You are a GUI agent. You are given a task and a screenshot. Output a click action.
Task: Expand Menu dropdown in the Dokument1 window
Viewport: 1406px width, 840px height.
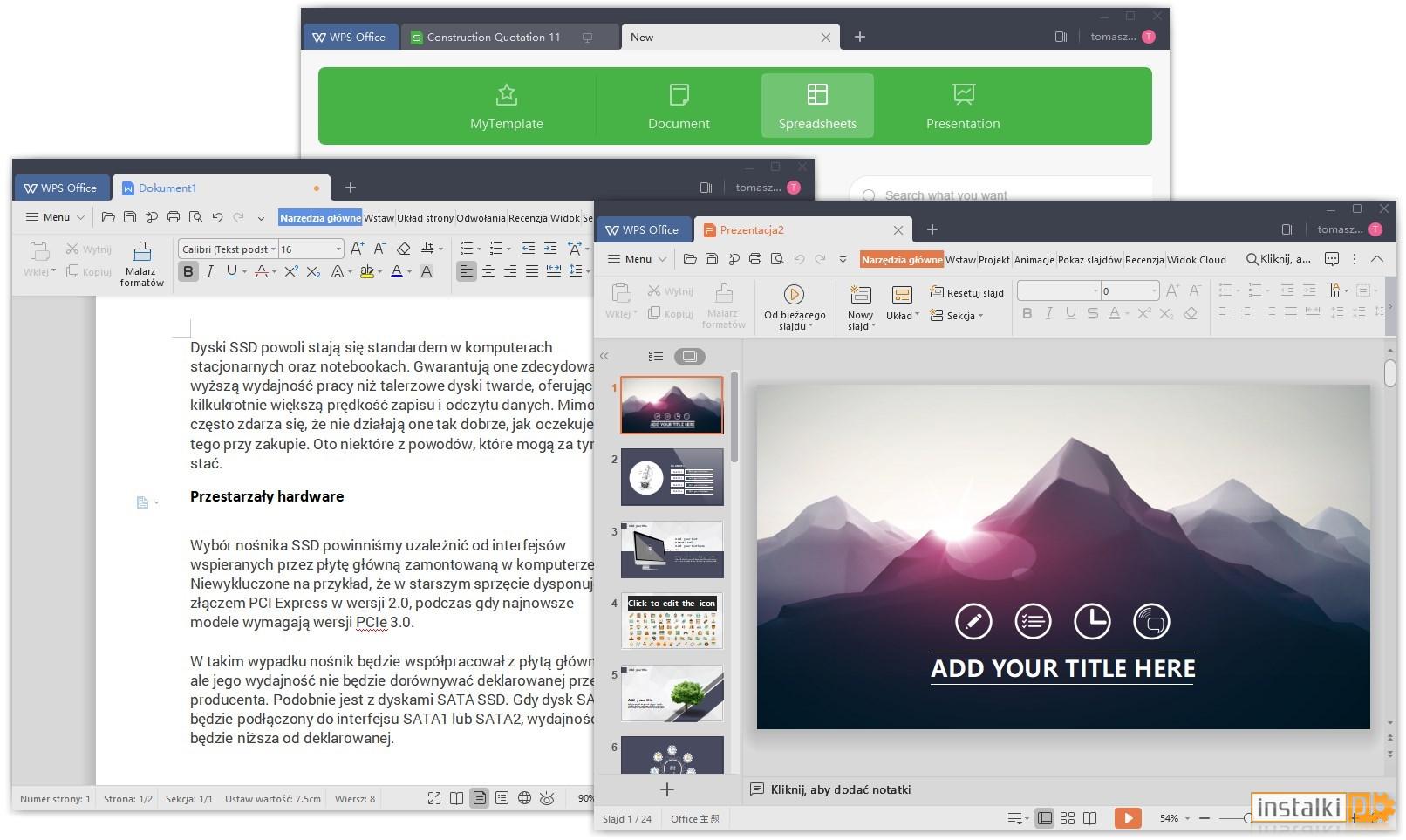[x=55, y=217]
